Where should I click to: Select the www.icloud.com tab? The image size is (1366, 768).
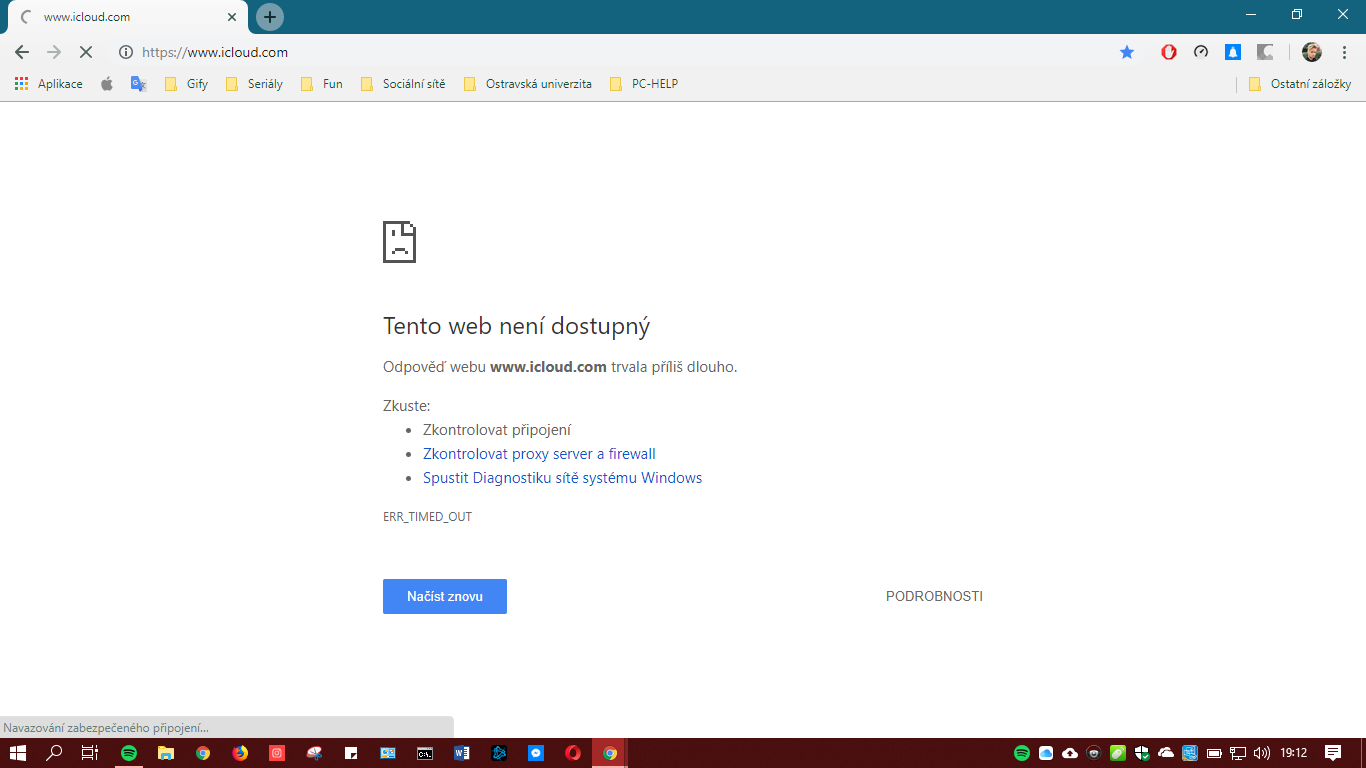(120, 17)
